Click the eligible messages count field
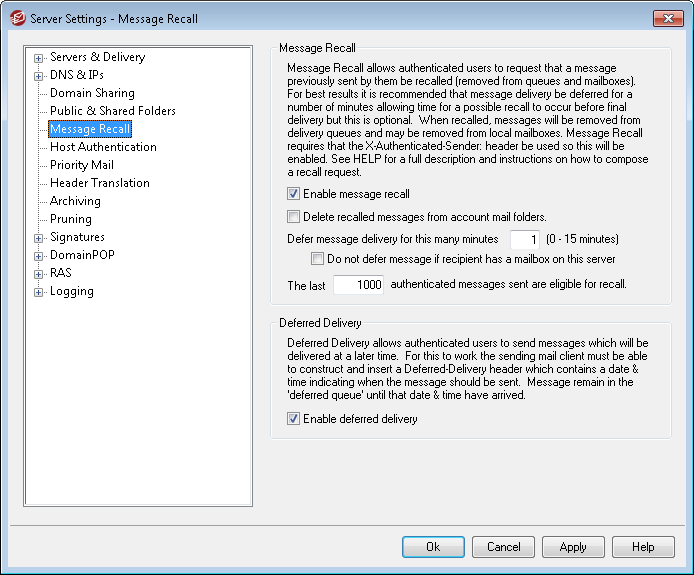 tap(358, 285)
